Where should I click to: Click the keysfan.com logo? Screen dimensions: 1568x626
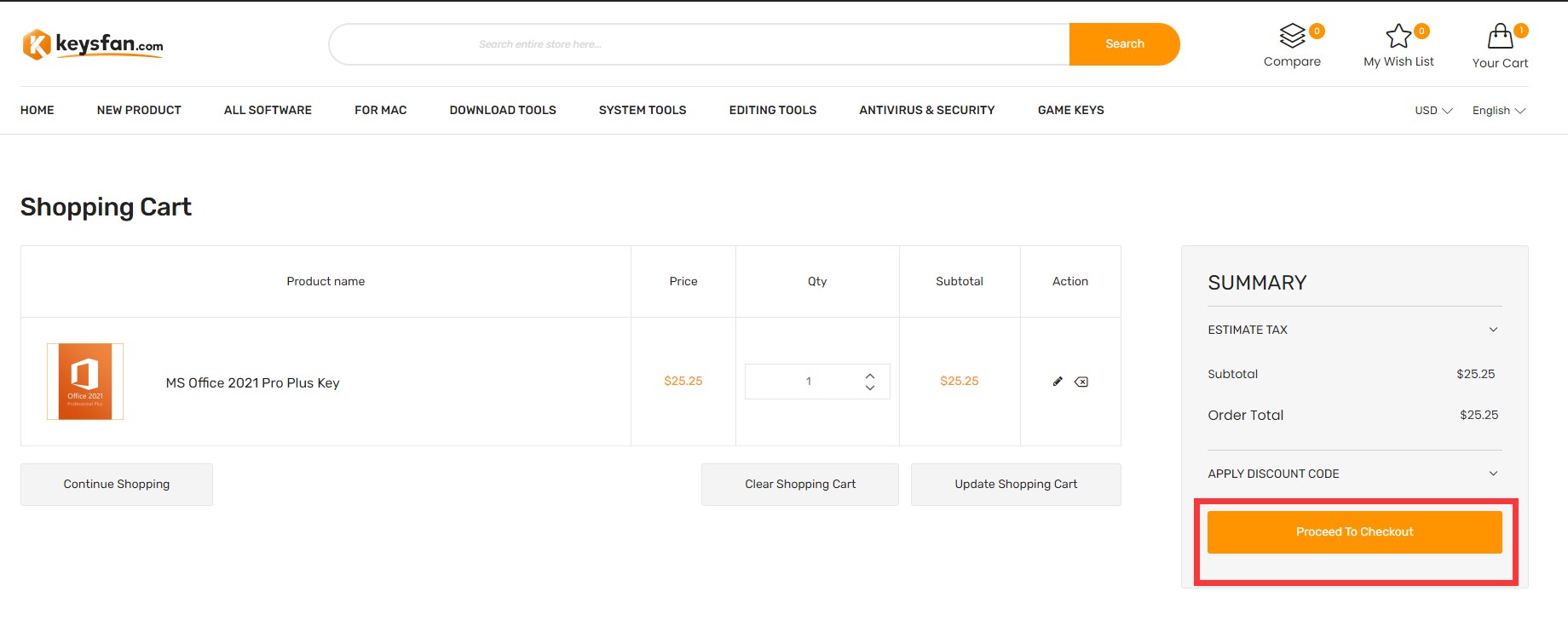93,44
